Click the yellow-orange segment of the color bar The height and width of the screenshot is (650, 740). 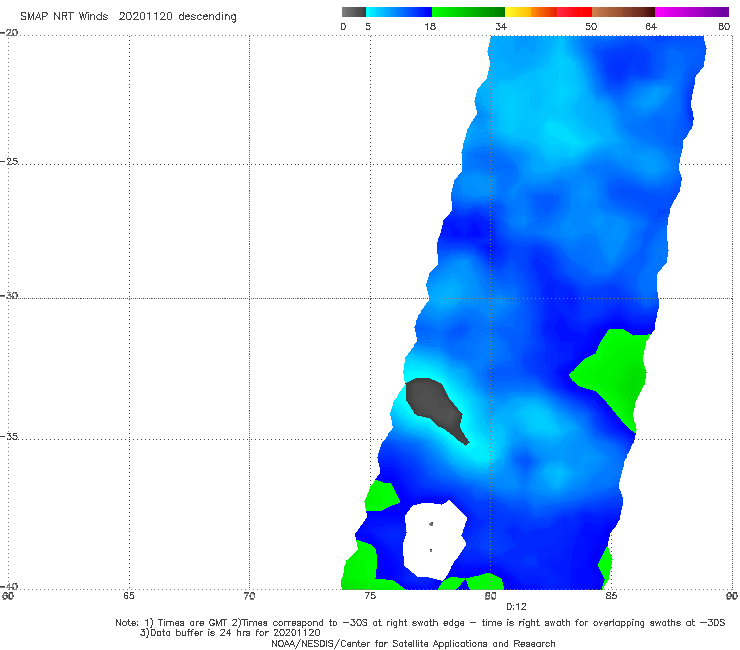(x=531, y=12)
